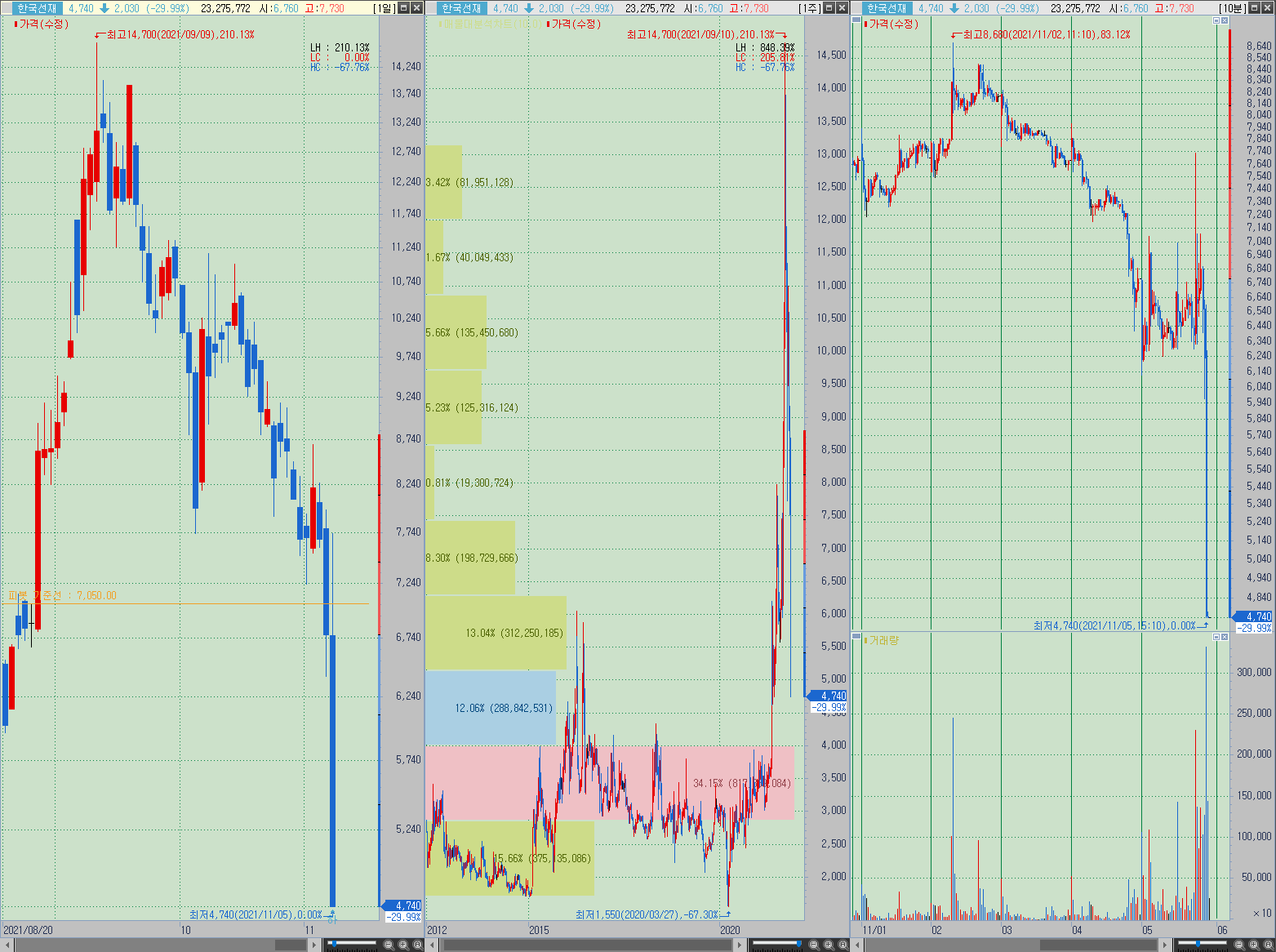Maximize the weekly [1주] chart window

point(829,7)
